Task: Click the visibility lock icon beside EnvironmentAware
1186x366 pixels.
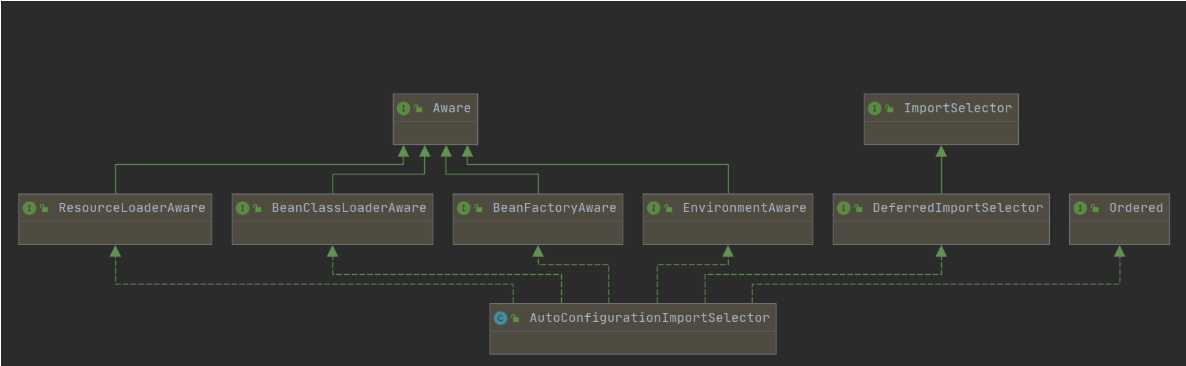Action: 668,208
